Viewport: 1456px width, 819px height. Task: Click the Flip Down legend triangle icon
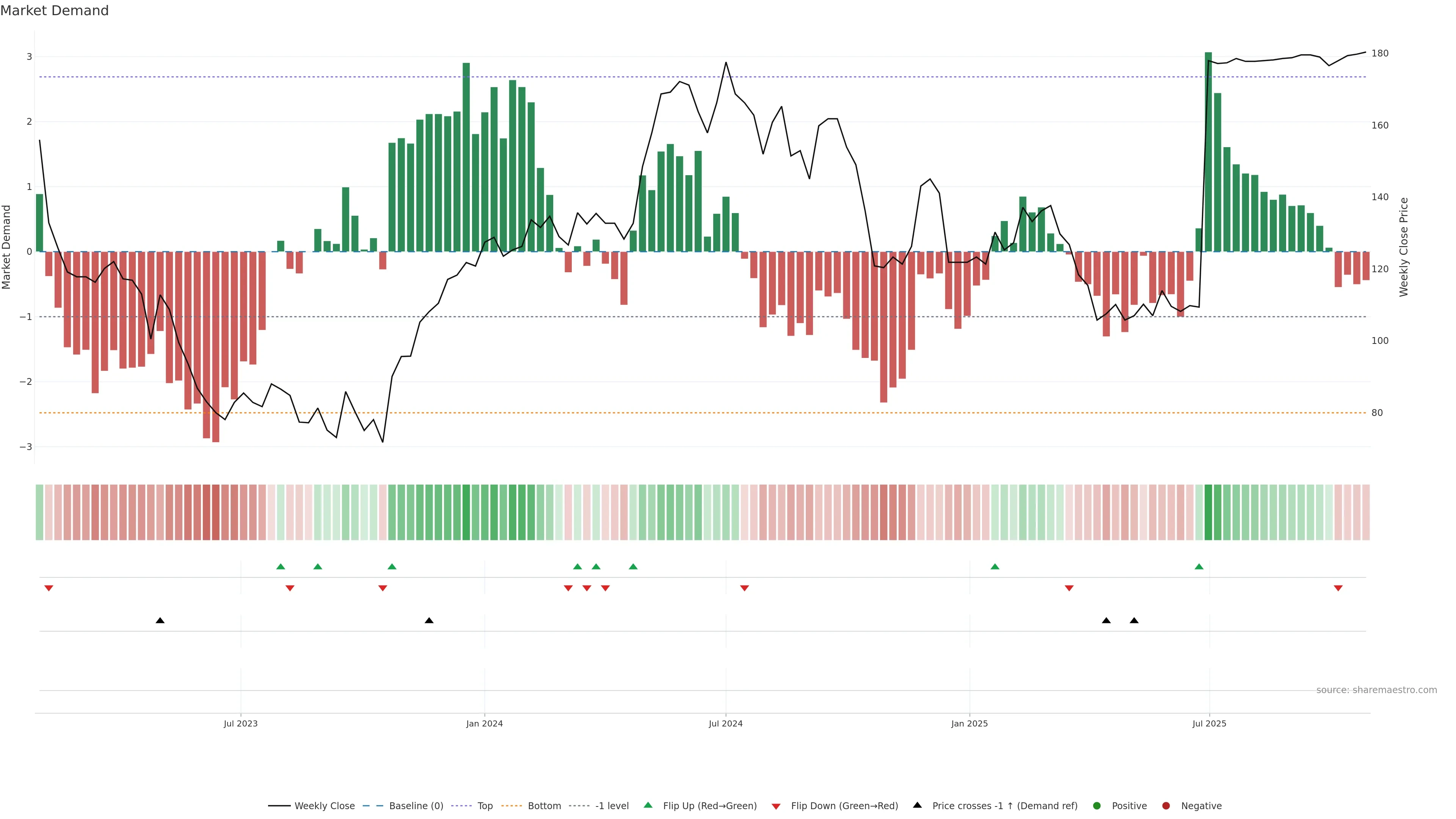coord(775,806)
